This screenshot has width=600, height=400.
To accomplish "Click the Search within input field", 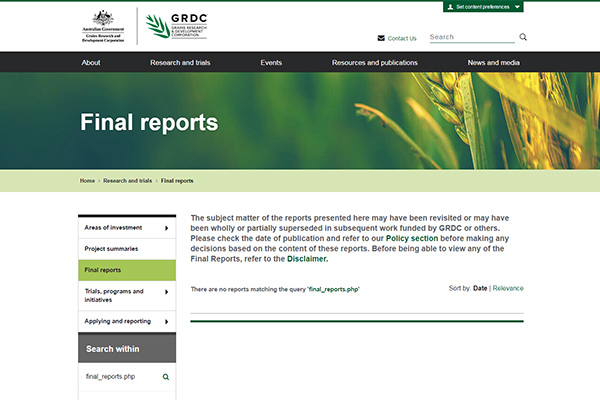I will tap(122, 377).
